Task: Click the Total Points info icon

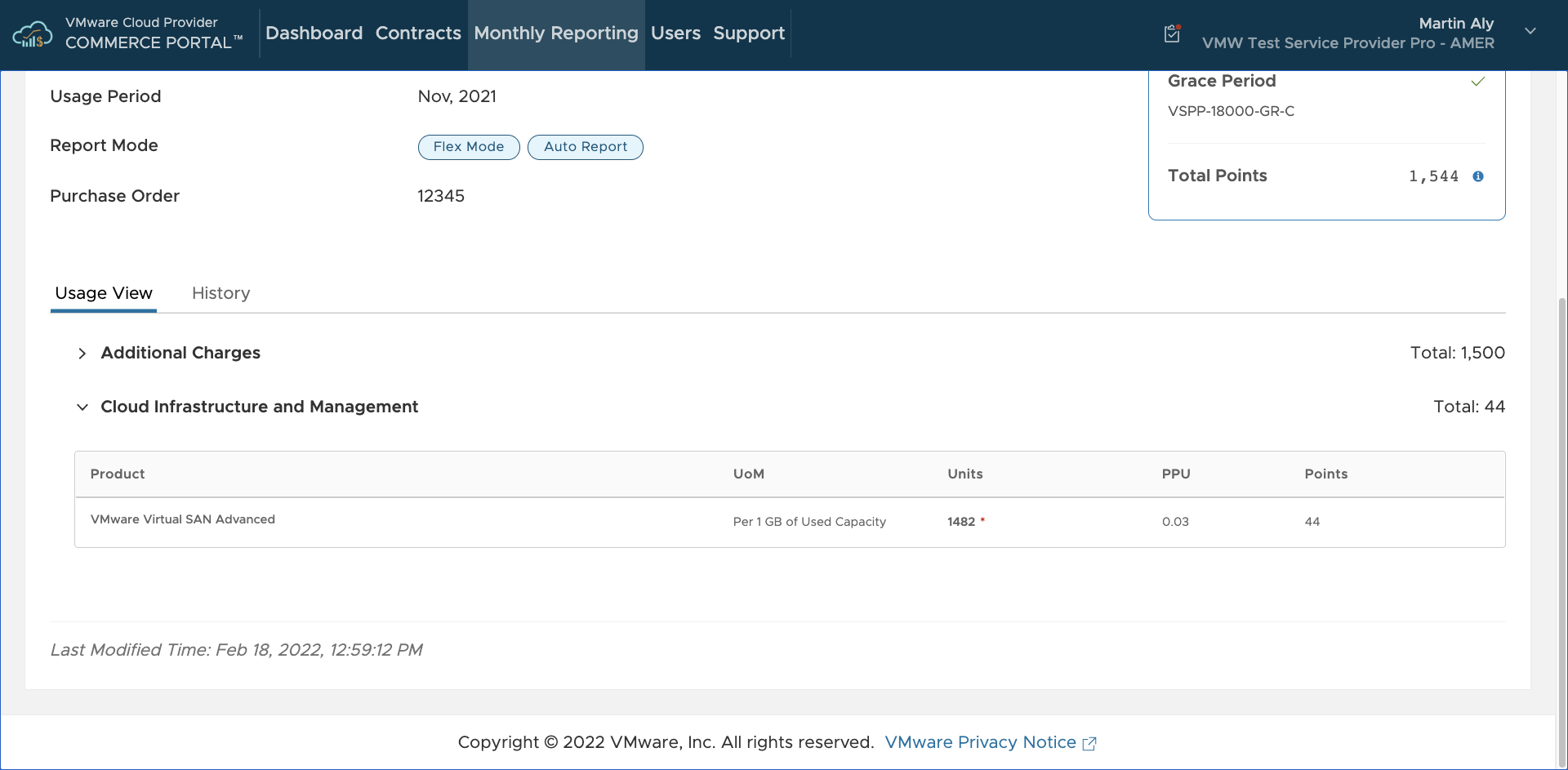Action: click(x=1477, y=176)
